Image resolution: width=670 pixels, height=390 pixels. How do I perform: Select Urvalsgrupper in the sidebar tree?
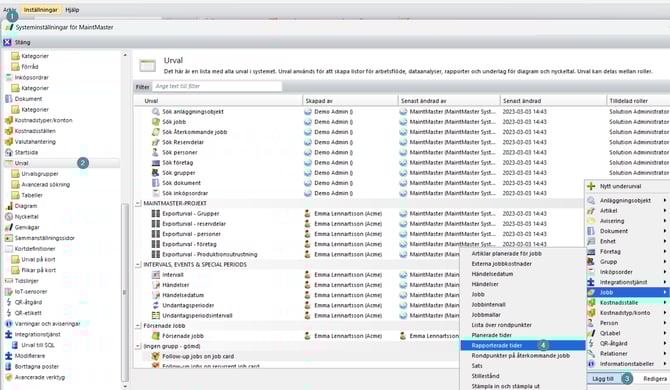point(40,174)
